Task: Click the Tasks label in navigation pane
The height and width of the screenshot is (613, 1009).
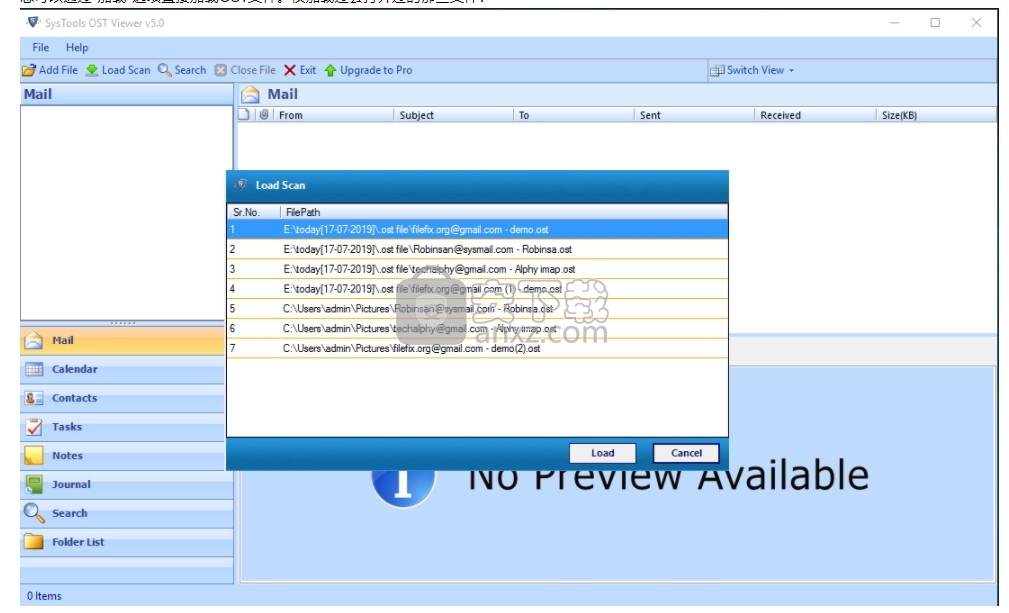Action: (x=67, y=426)
